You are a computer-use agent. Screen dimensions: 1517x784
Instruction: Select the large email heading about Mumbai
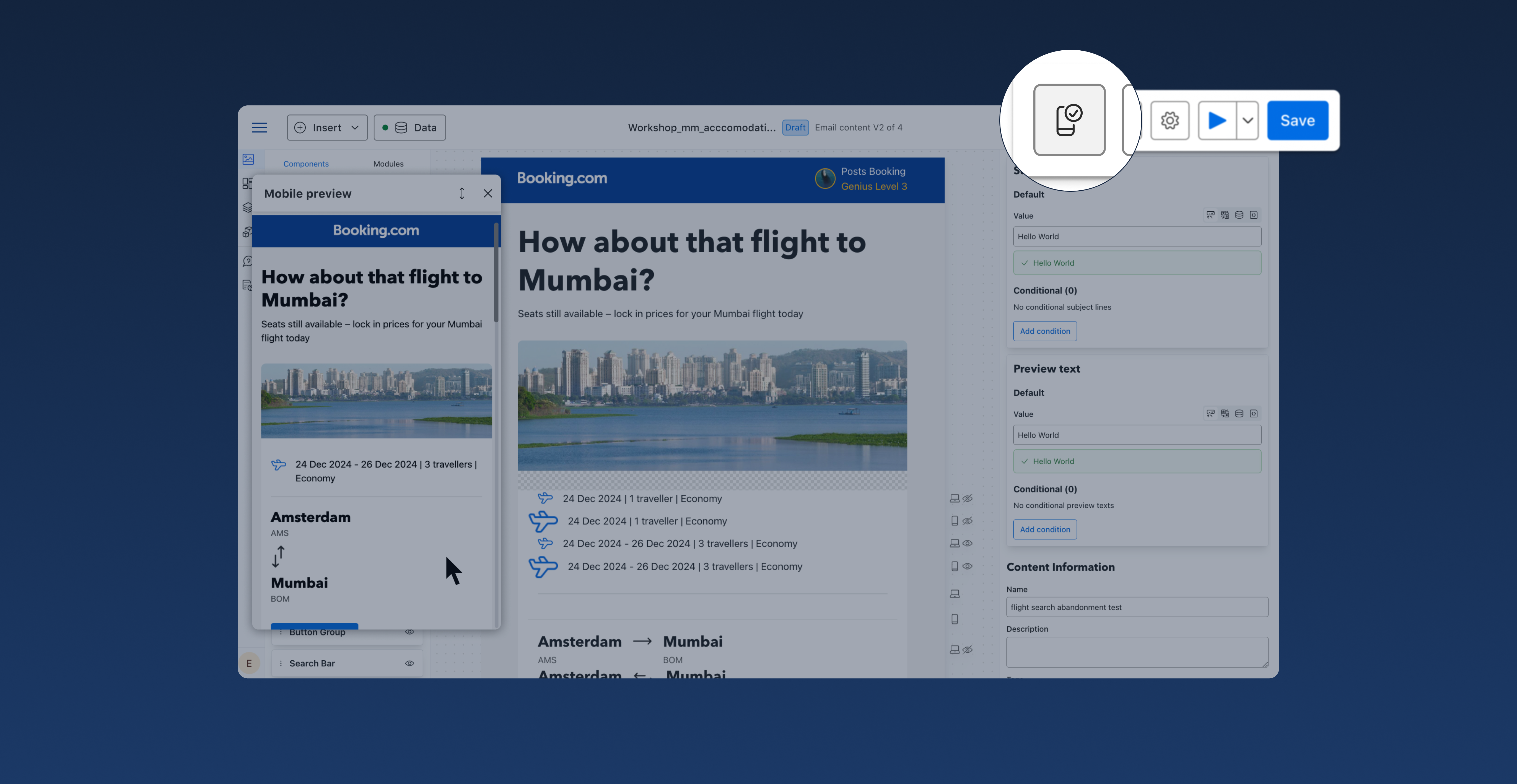(692, 261)
